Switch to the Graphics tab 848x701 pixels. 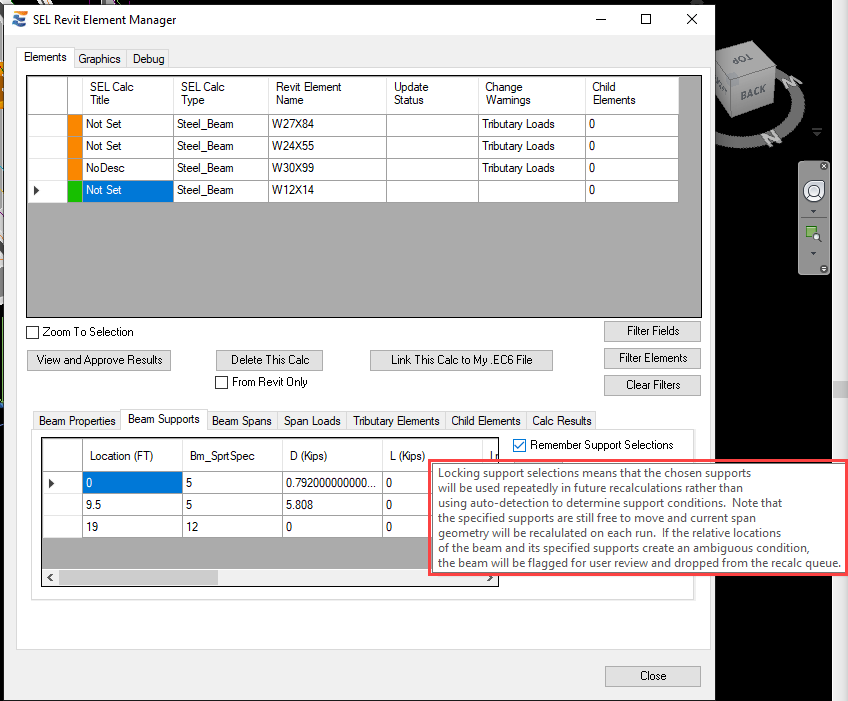[100, 59]
